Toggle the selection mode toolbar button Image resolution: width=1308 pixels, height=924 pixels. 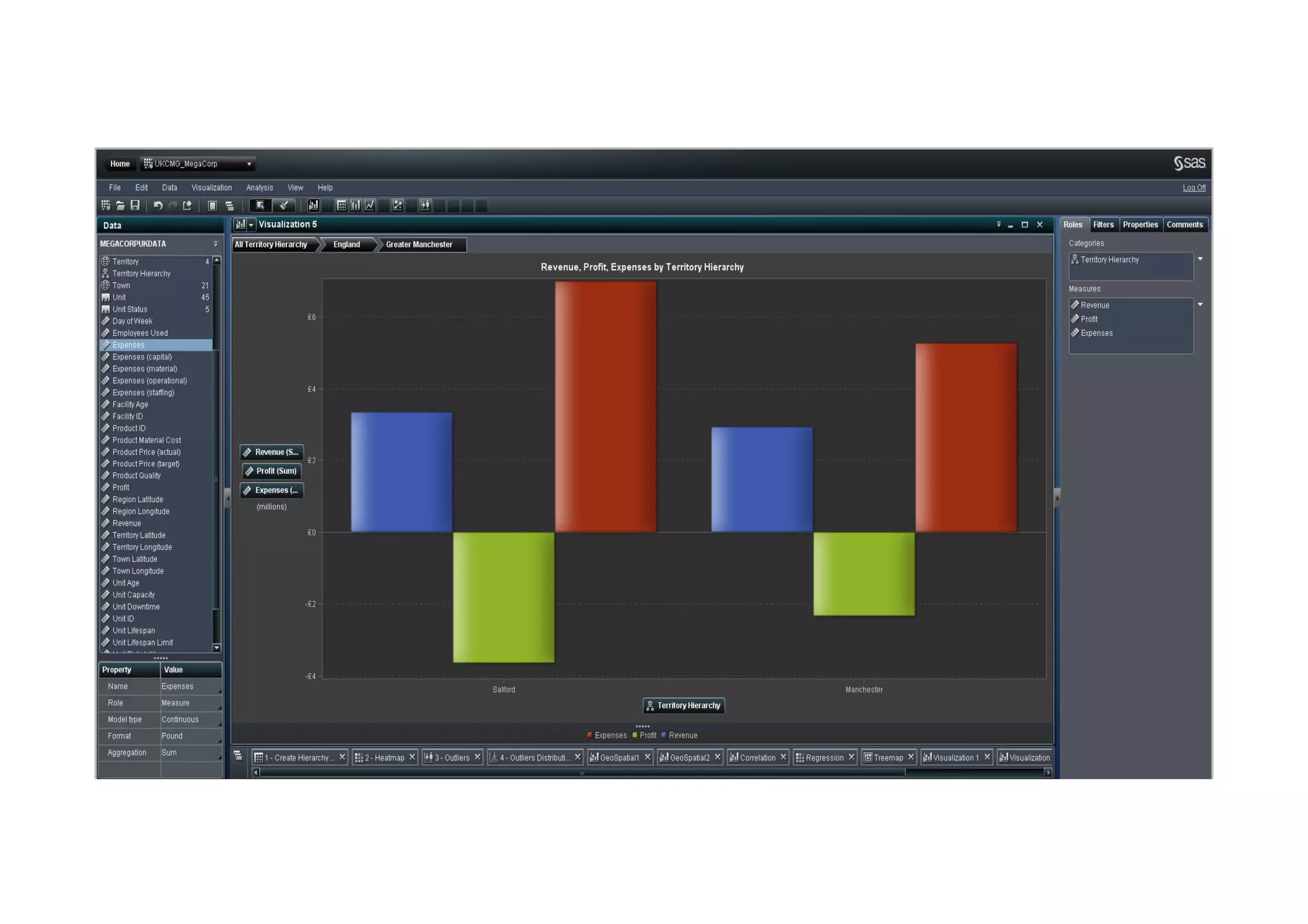(260, 206)
